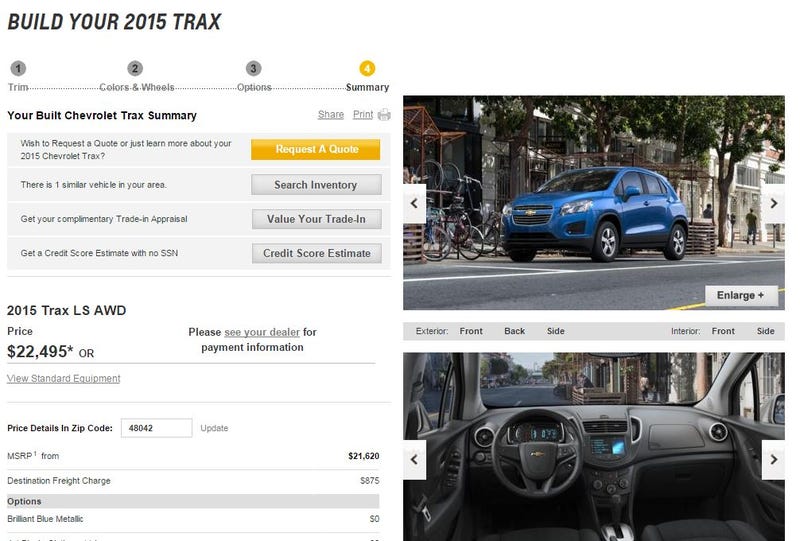Show next exterior photo with right arrow
Viewport: 800px width, 541px height.
(x=773, y=203)
